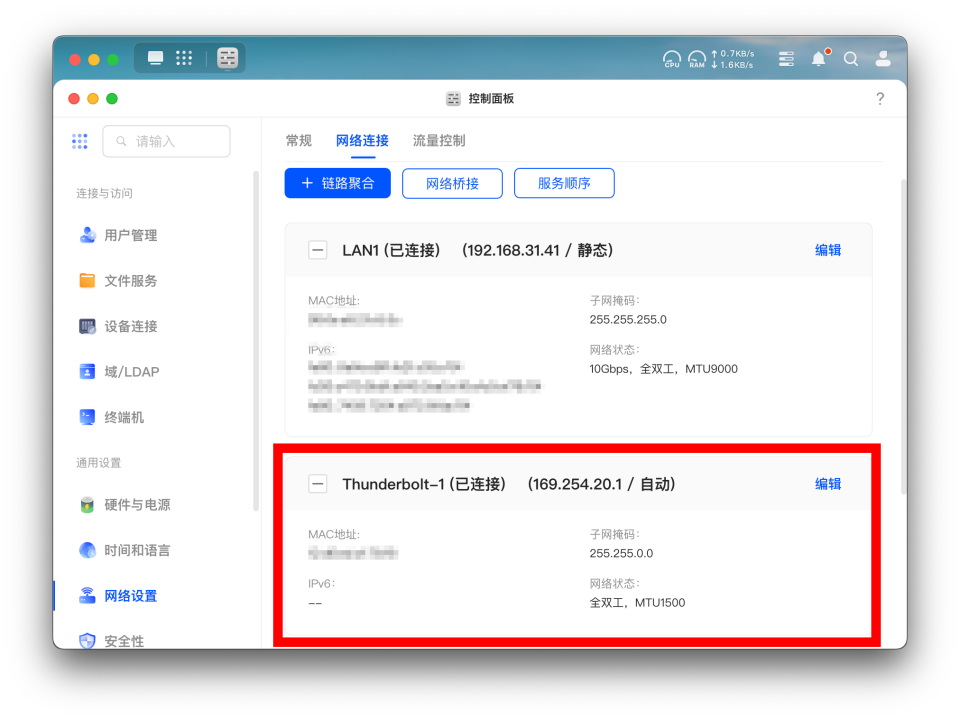Click the 255.255.0.0 subnet mask value

[621, 553]
